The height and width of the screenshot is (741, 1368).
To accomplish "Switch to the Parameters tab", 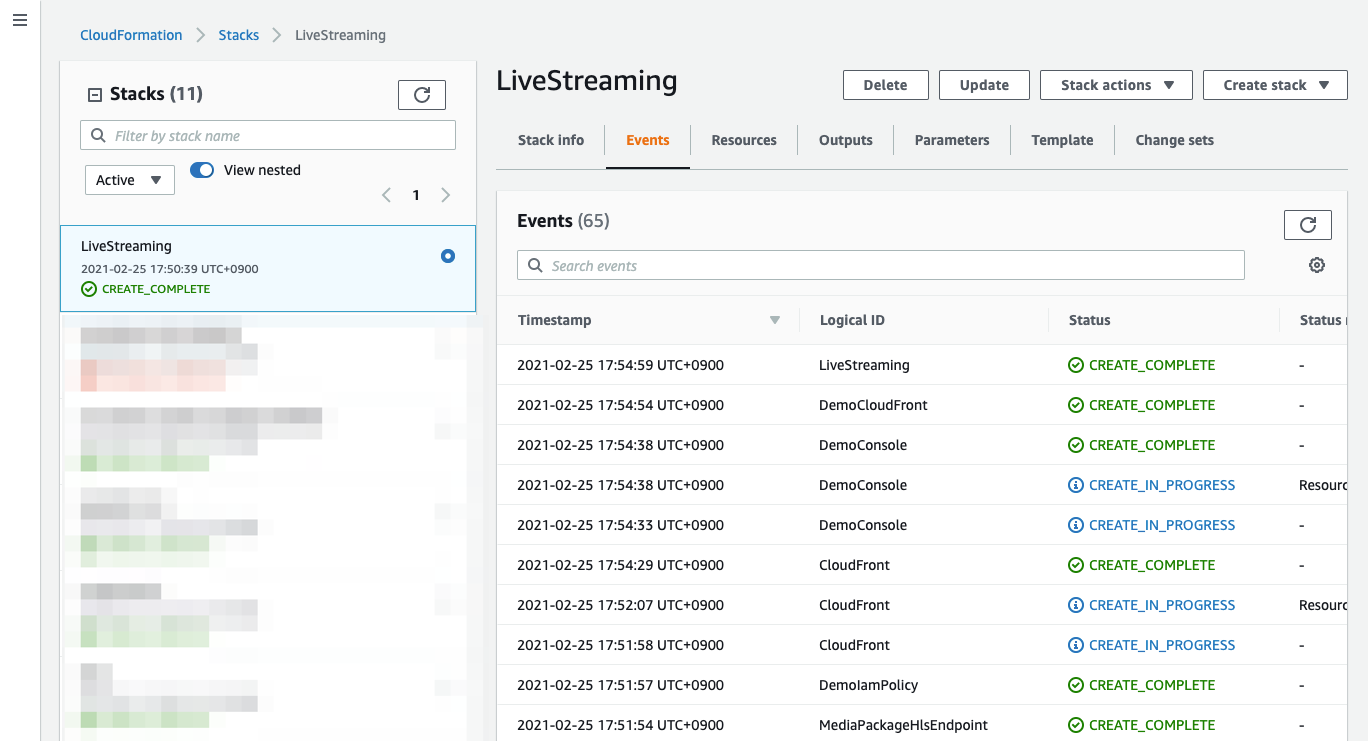I will (952, 140).
